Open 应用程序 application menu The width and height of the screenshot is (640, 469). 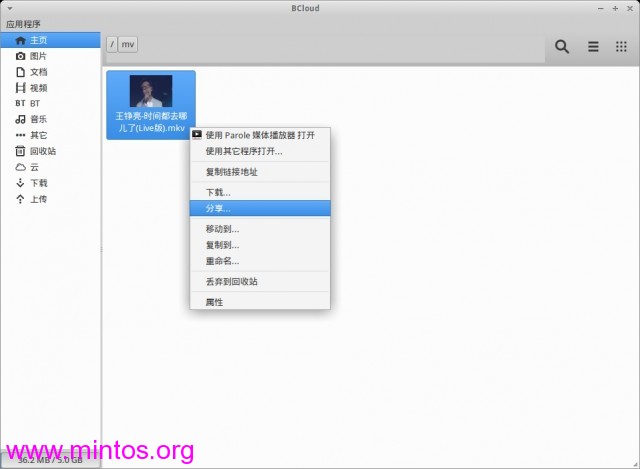(23, 24)
